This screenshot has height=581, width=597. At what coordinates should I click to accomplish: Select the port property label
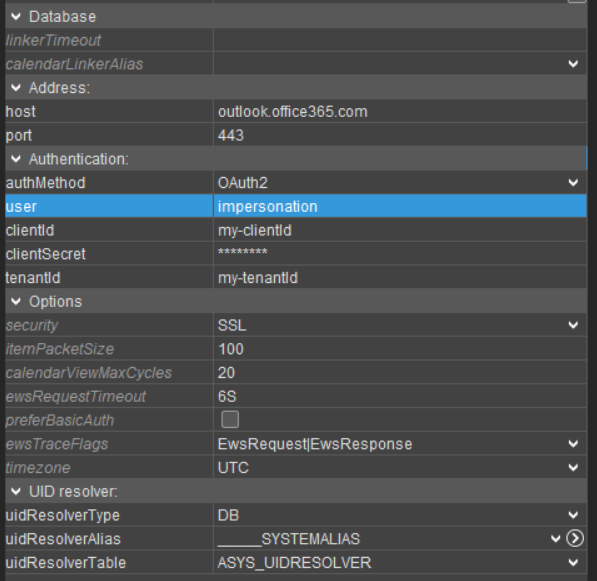(19, 136)
